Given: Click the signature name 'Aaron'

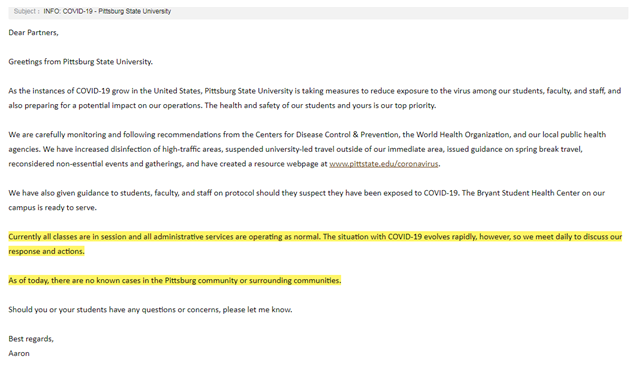Looking at the screenshot, I should tap(19, 354).
